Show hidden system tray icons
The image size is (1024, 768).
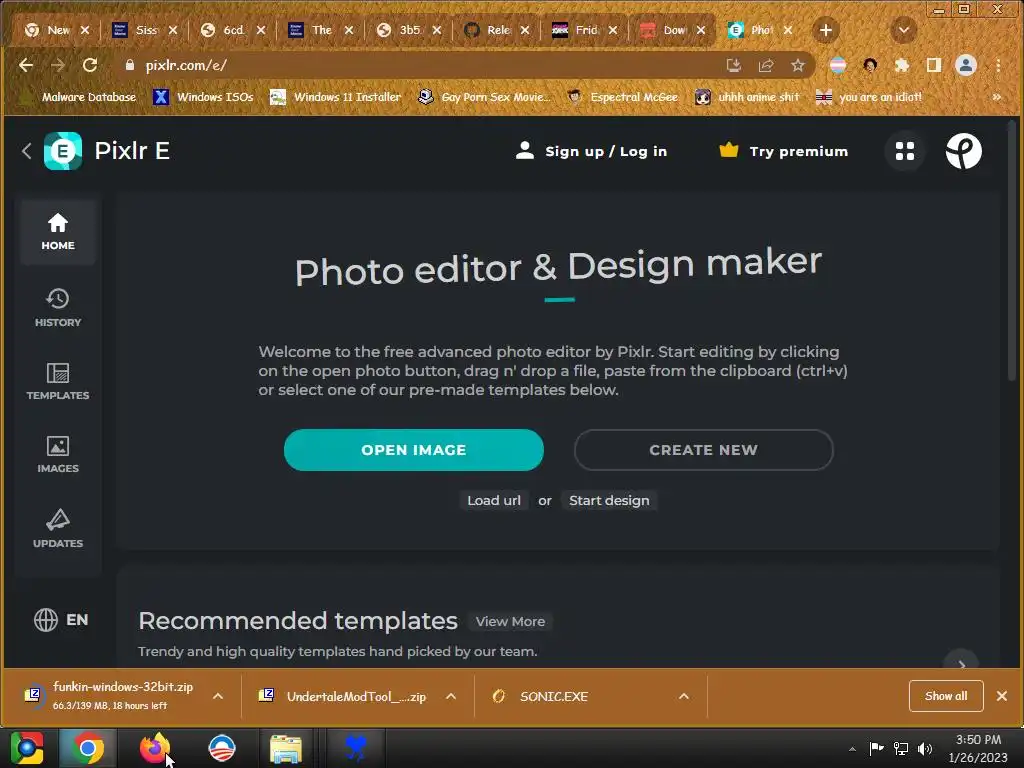pyautogui.click(x=852, y=749)
